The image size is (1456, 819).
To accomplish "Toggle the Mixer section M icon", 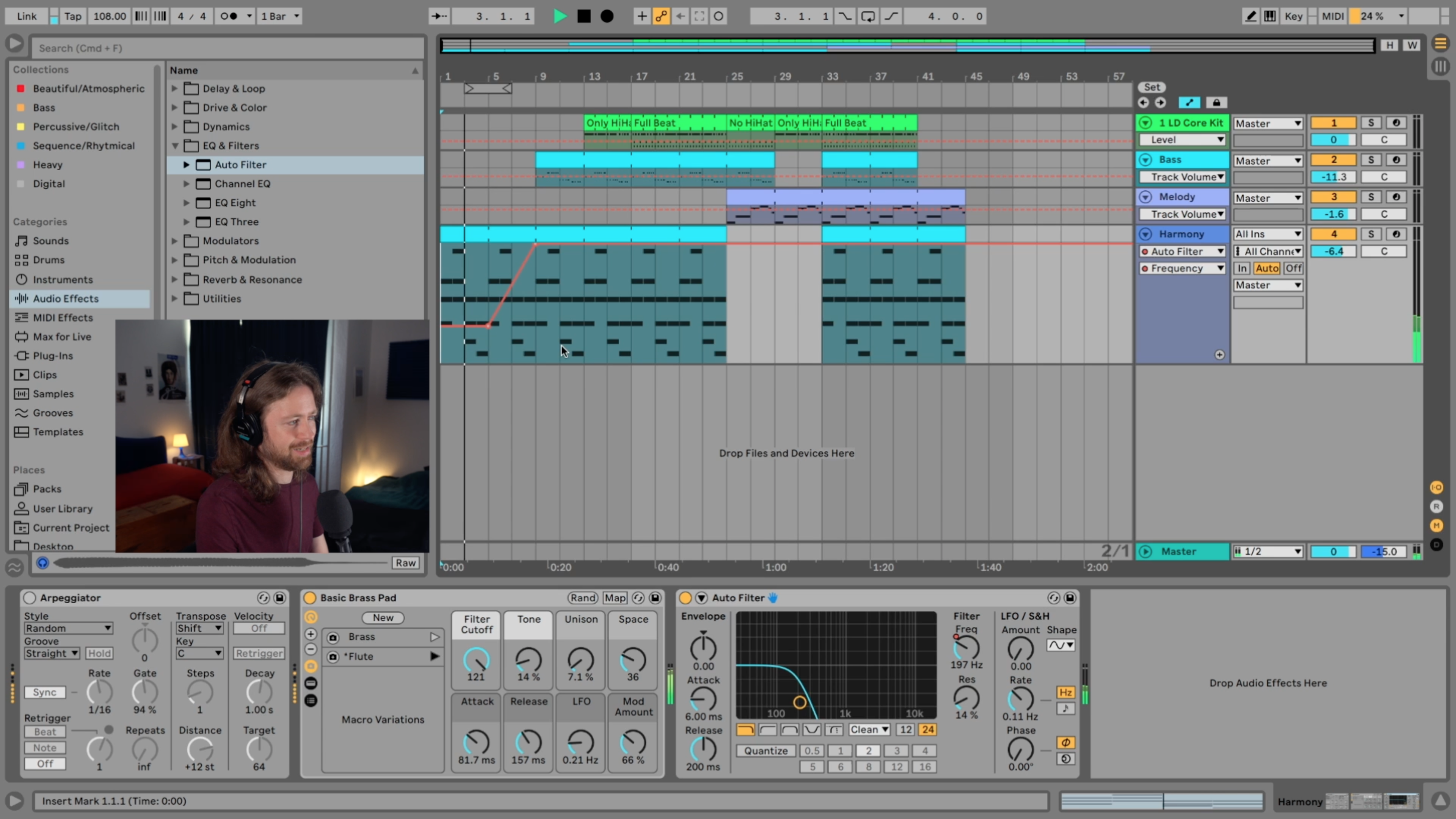I will 1436,526.
